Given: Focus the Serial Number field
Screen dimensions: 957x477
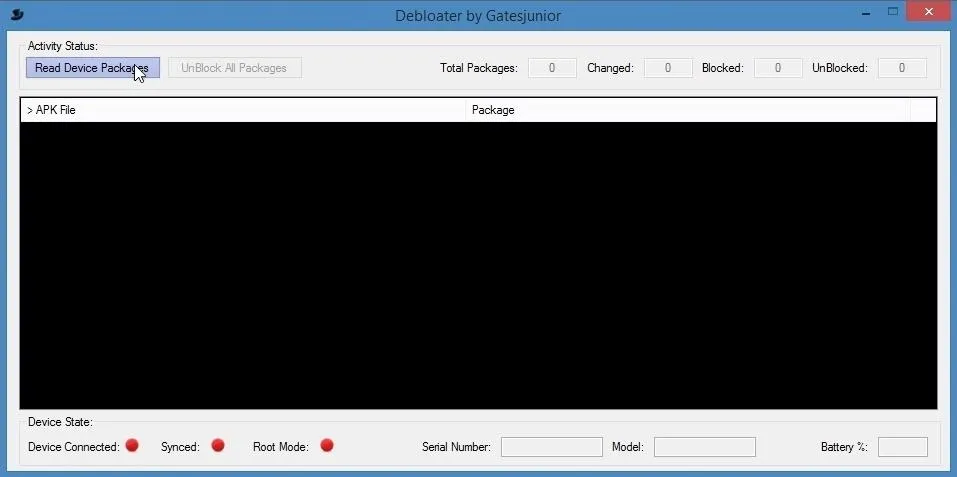Looking at the screenshot, I should [x=552, y=447].
